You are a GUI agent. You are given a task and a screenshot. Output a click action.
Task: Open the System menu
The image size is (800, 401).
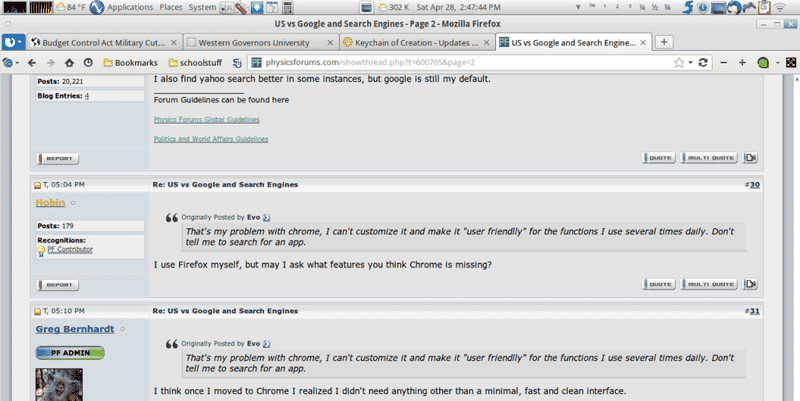[x=202, y=7]
